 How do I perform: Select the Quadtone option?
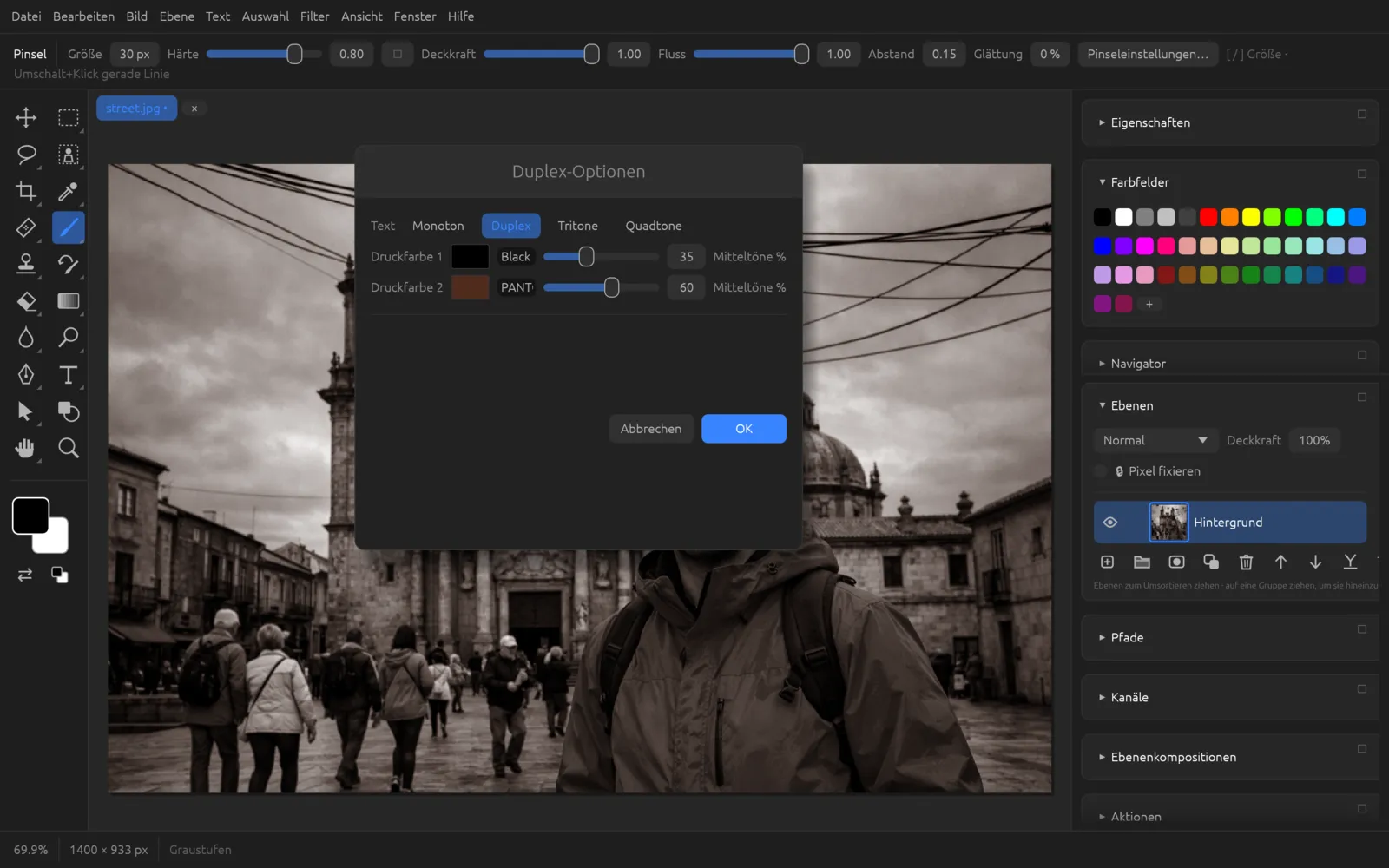click(x=654, y=226)
